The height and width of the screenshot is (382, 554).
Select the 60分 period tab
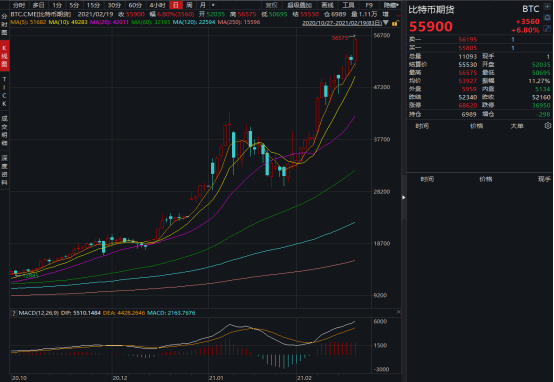click(135, 5)
